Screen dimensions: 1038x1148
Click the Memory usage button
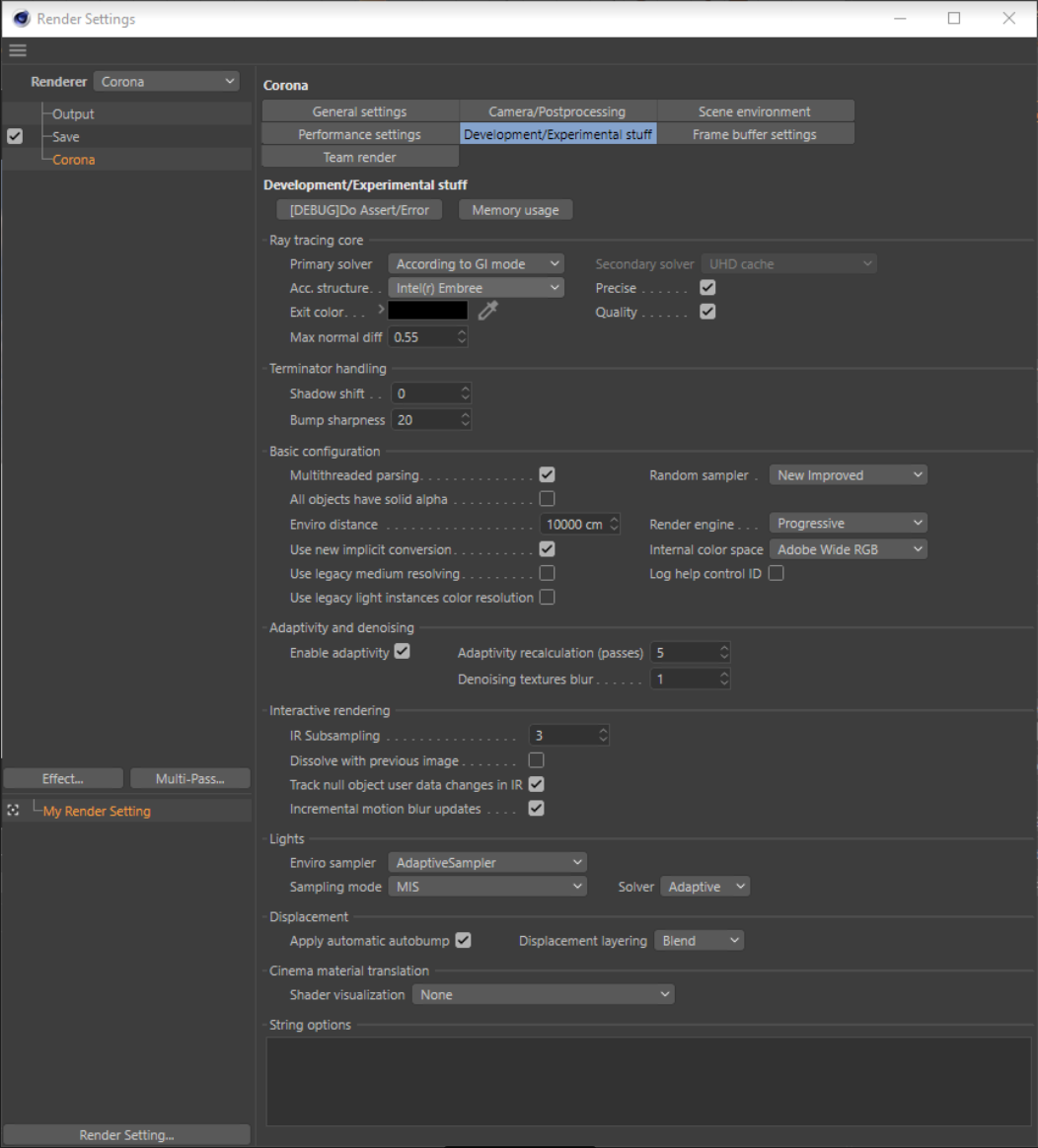(x=515, y=210)
